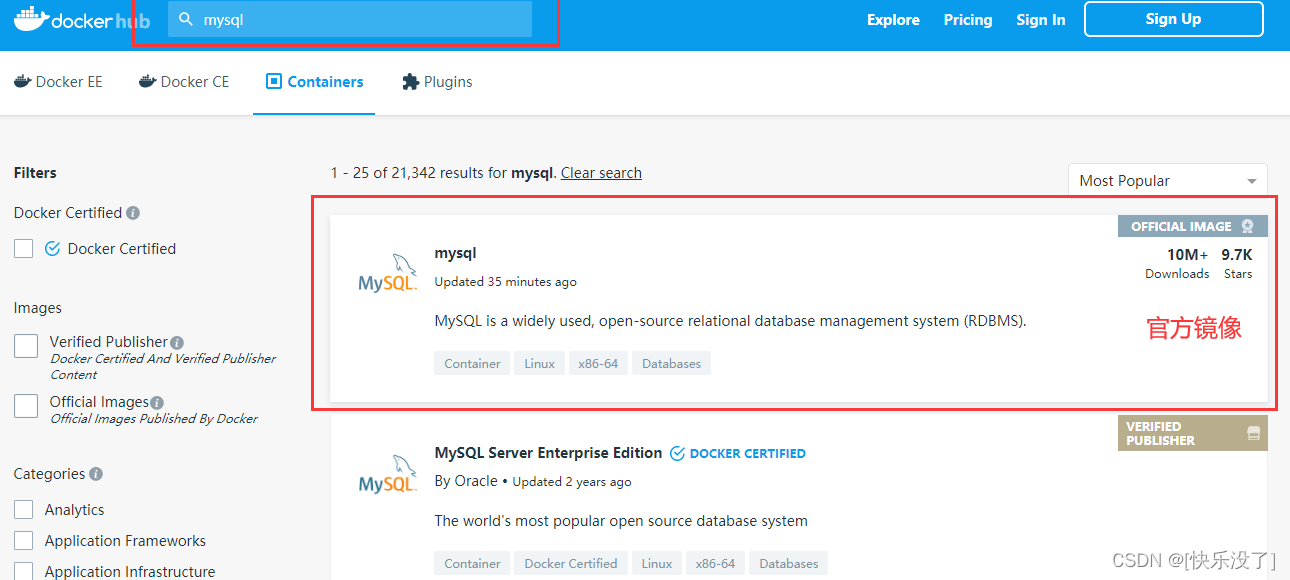Click the x86-64 tag on the mysql card
The height and width of the screenshot is (580, 1290).
click(598, 364)
